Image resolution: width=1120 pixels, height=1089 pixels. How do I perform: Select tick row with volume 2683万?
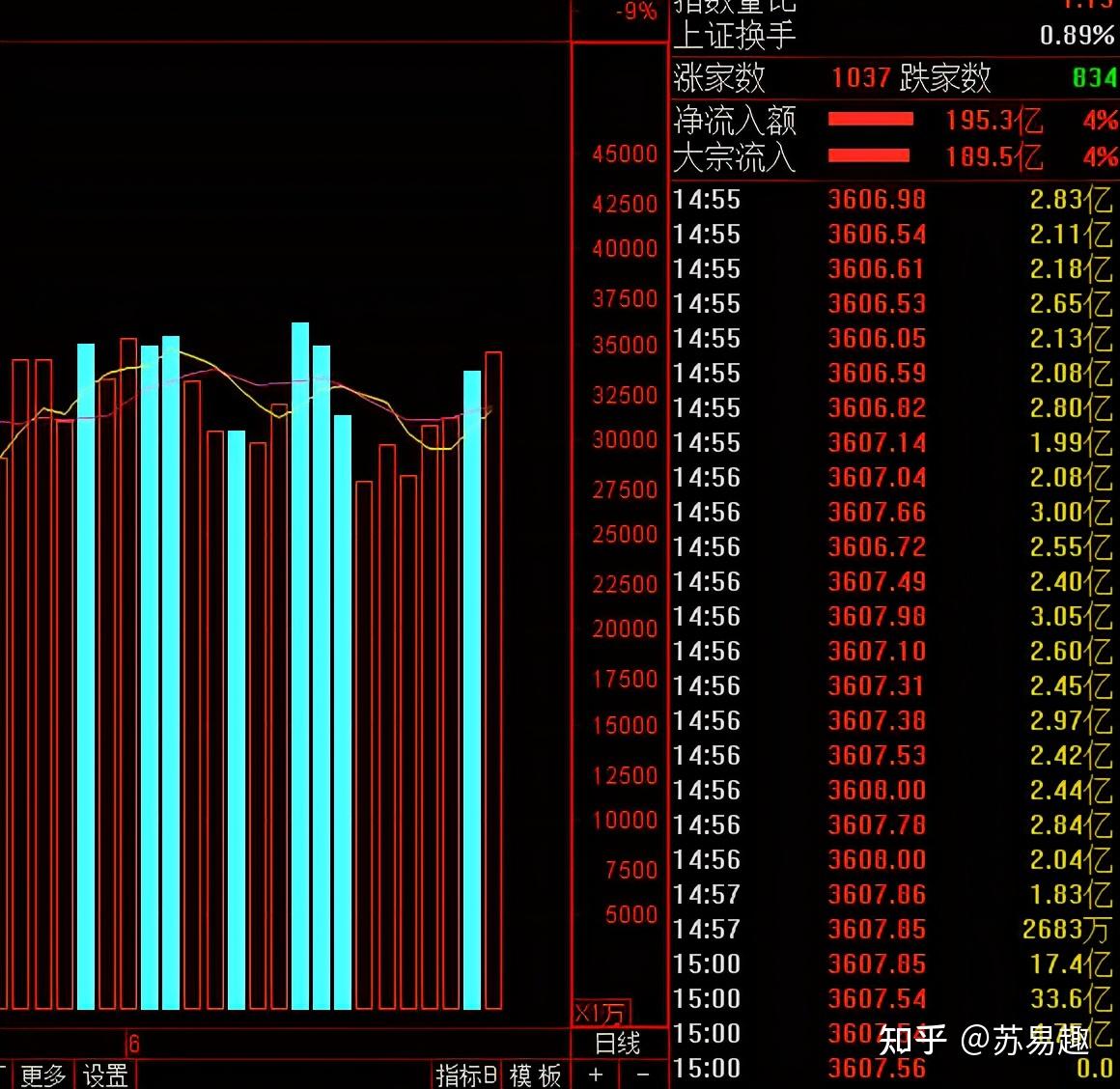(x=894, y=929)
